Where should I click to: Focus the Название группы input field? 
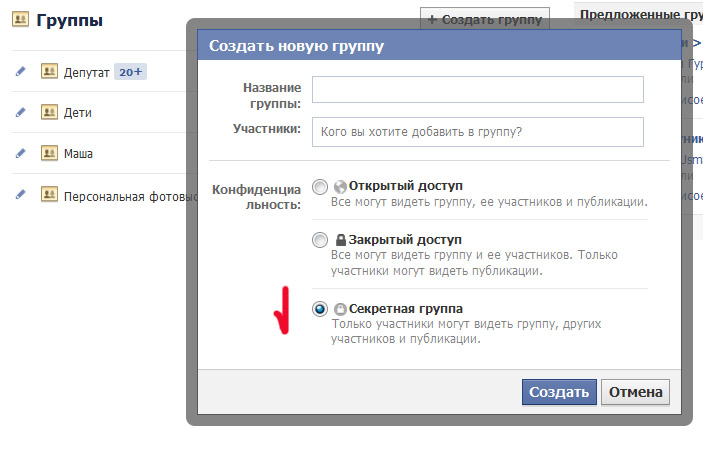coord(477,90)
